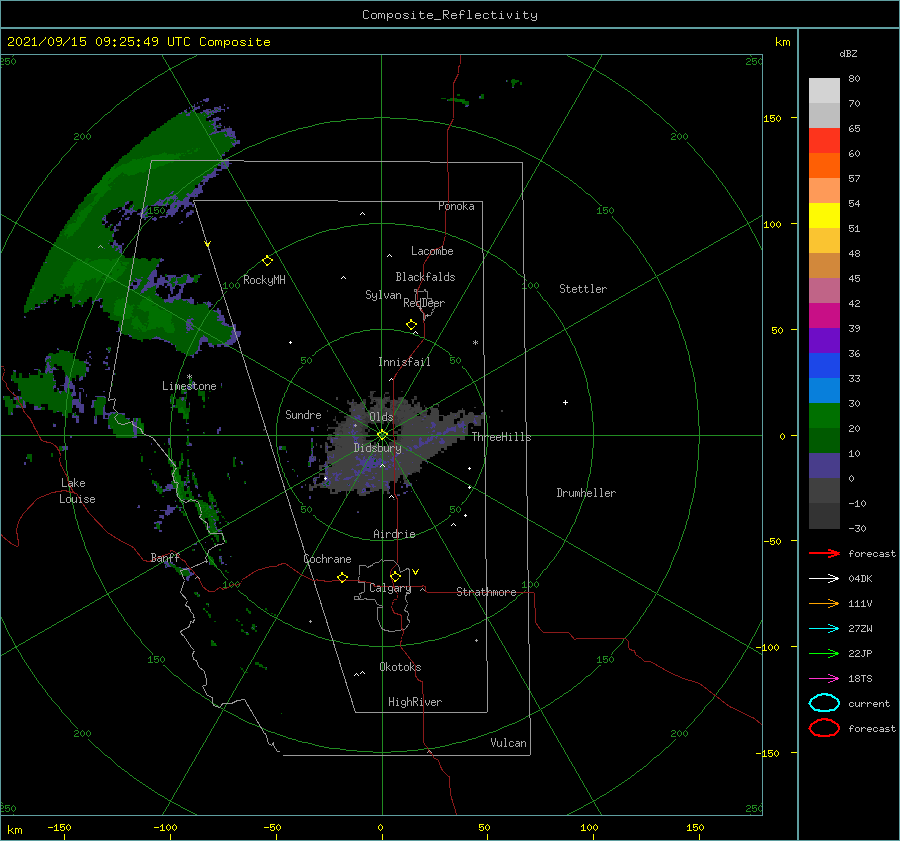Click the yellow km label at top right
The height and width of the screenshot is (841, 900).
tap(782, 42)
